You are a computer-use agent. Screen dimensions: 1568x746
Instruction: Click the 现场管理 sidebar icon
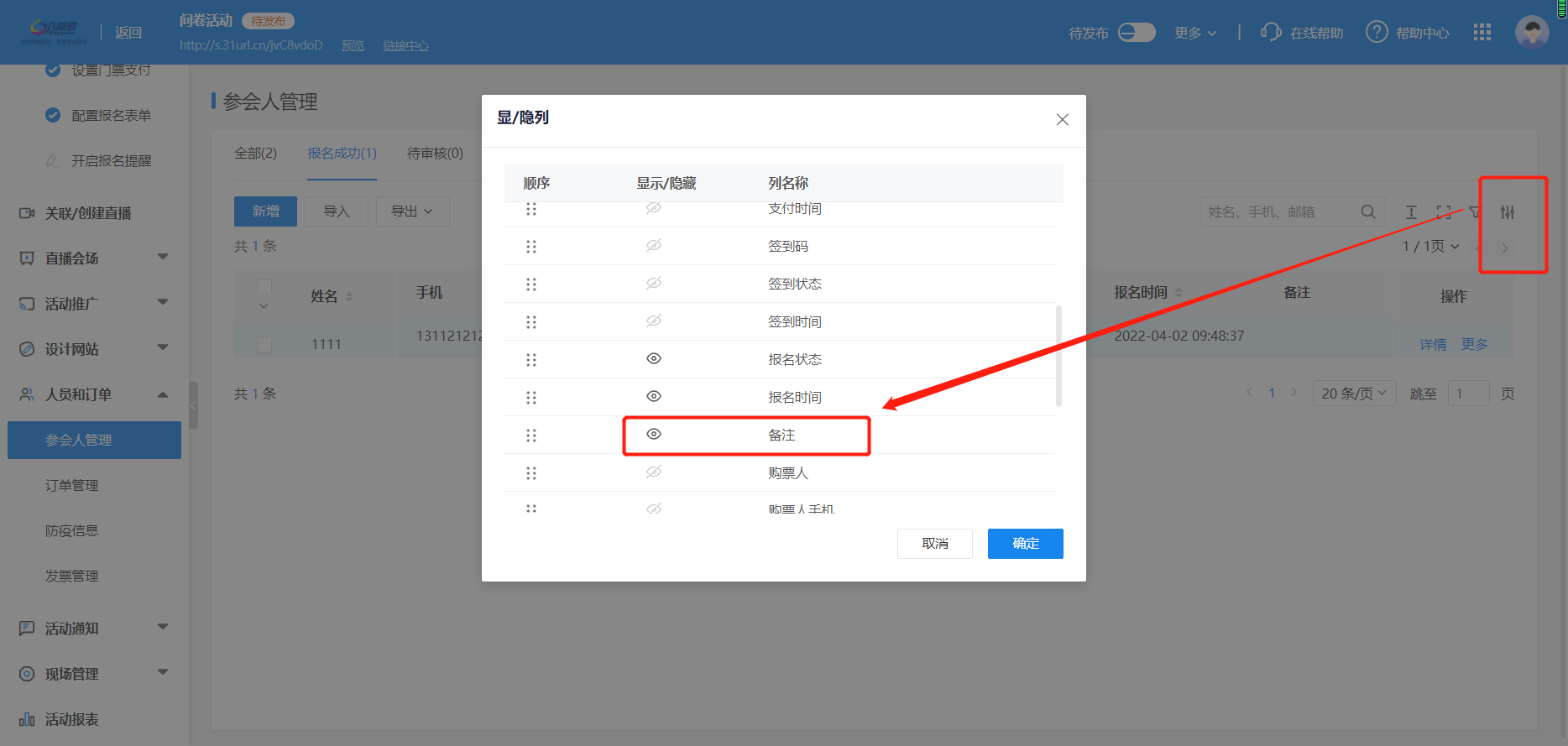point(27,674)
